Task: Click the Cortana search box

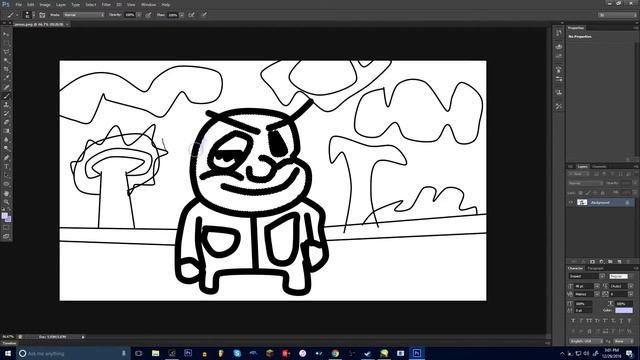Action: click(73, 353)
